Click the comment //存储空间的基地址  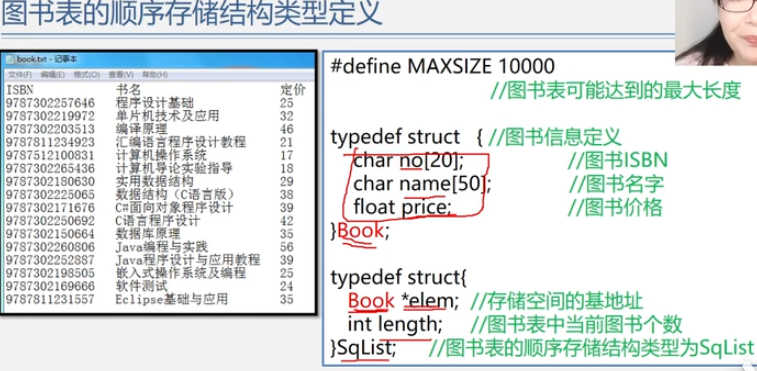[x=556, y=301]
